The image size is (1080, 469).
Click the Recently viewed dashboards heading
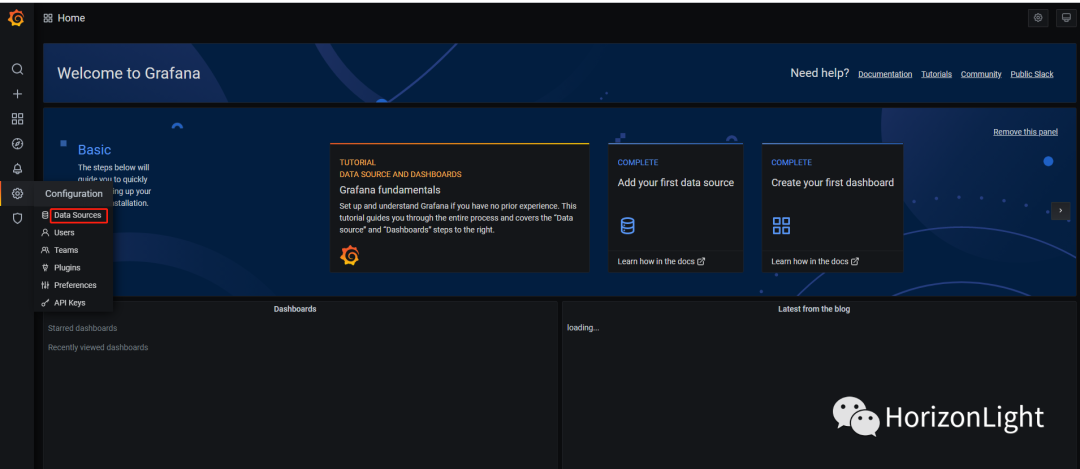point(98,348)
